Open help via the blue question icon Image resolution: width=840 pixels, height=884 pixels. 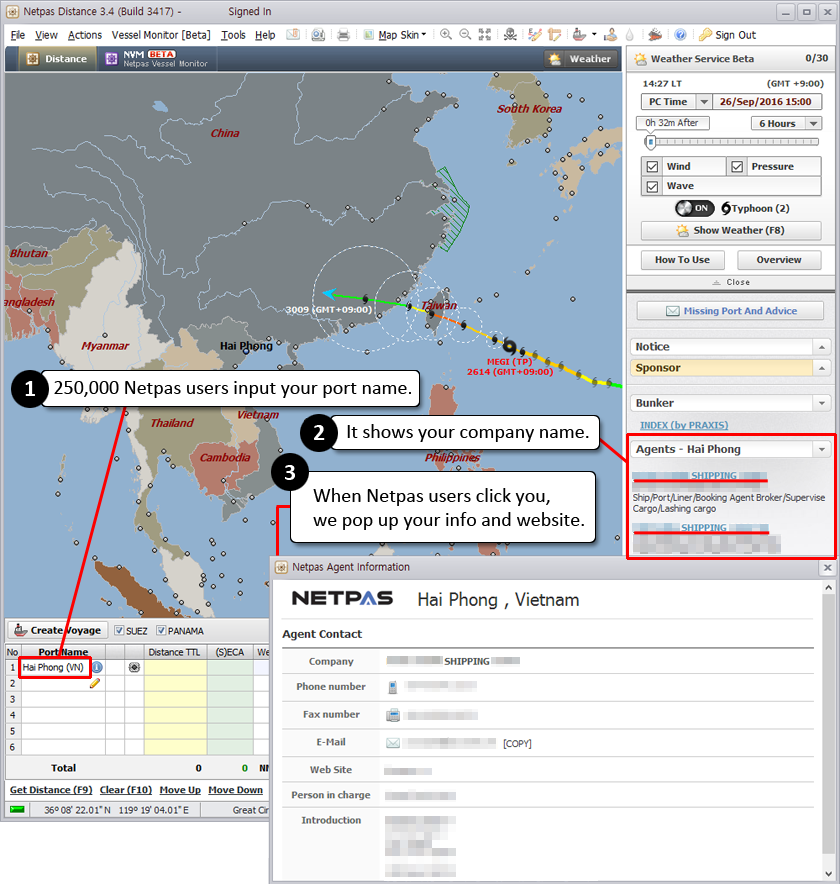680,35
